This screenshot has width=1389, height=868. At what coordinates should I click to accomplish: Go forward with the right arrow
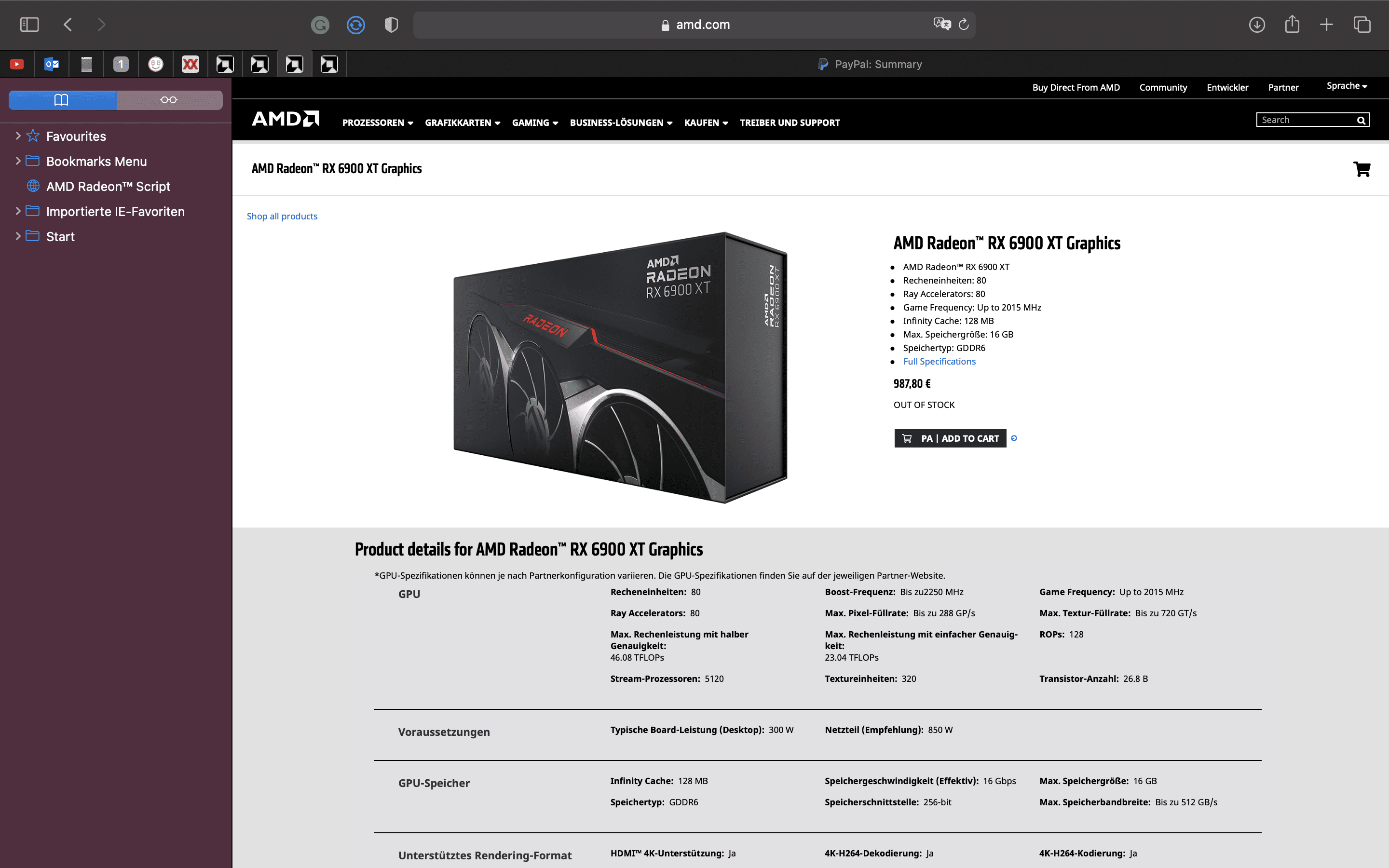tap(102, 25)
